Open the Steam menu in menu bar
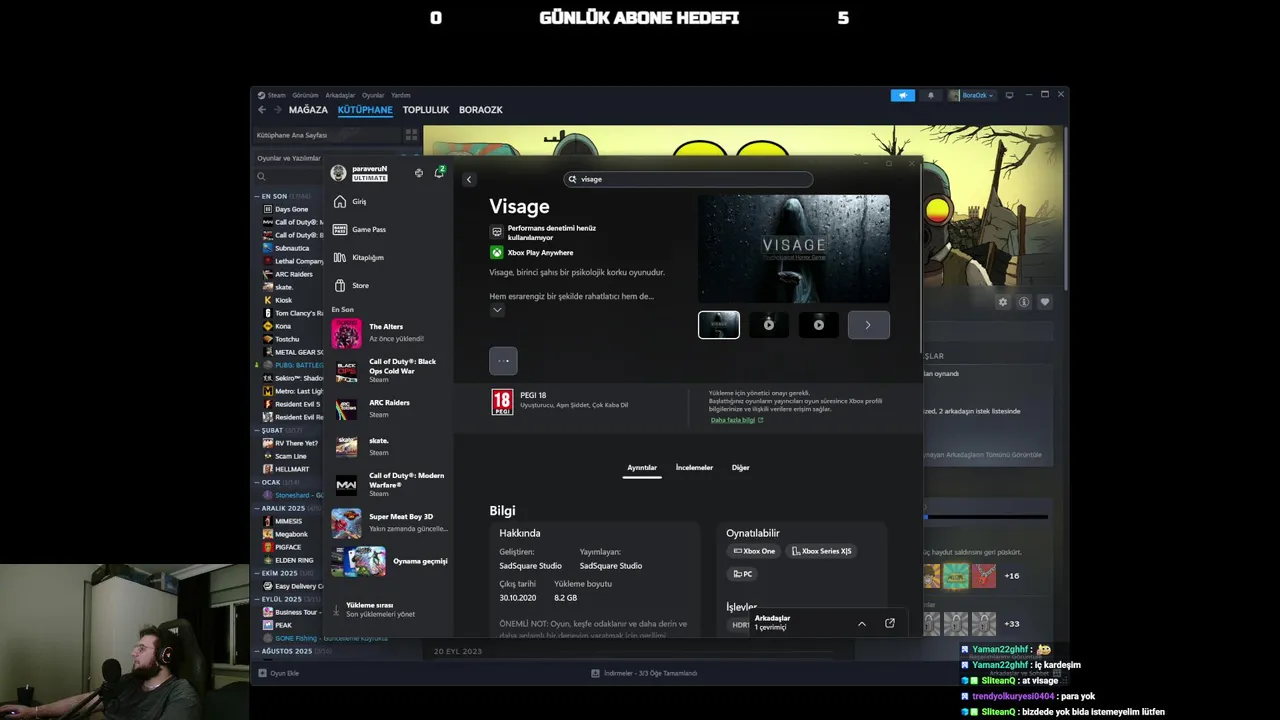The height and width of the screenshot is (720, 1280). [x=276, y=95]
